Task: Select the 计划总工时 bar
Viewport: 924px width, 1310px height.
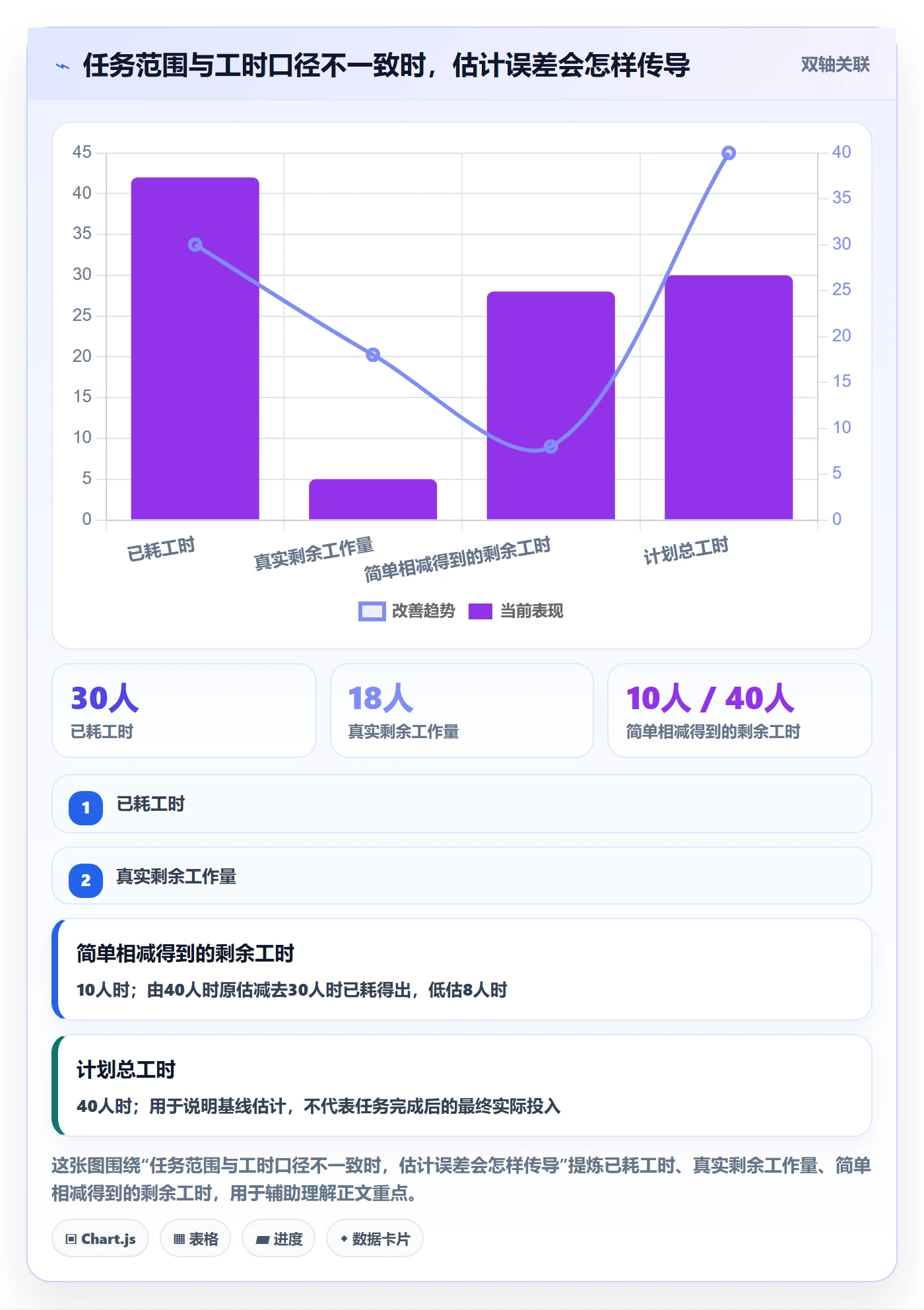Action: pos(729,397)
